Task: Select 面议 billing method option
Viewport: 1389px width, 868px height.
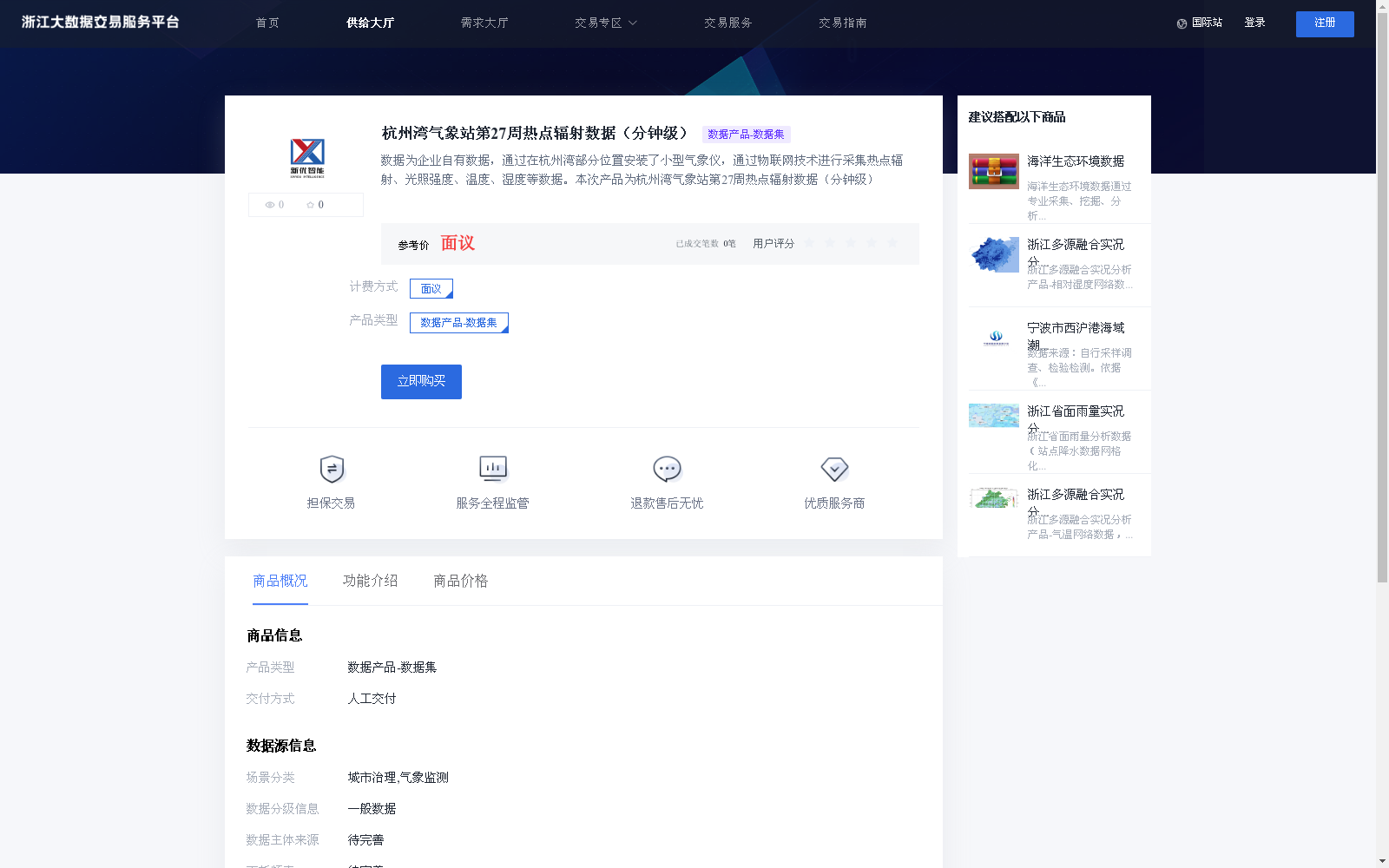Action: point(431,288)
